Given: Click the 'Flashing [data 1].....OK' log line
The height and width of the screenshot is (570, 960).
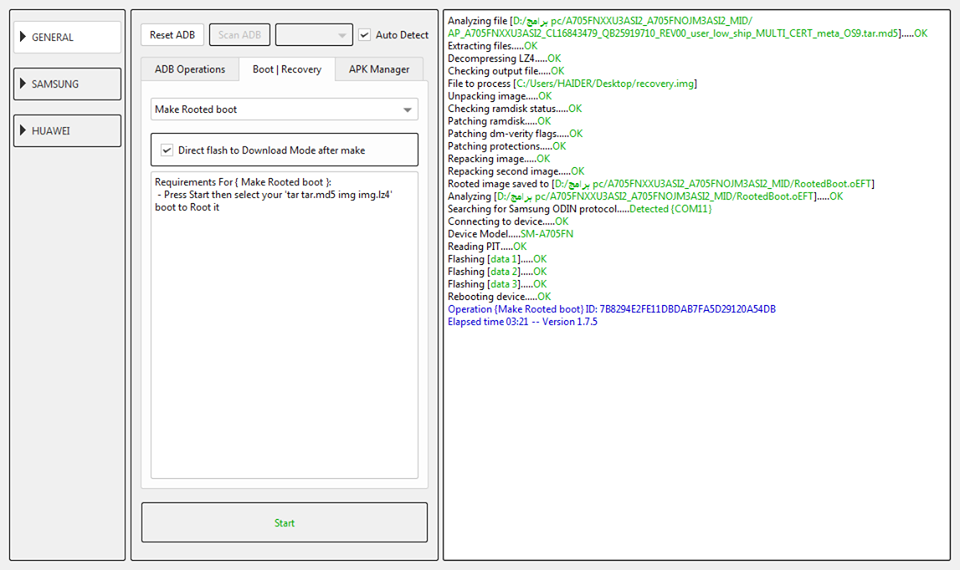Looking at the screenshot, I should coord(497,259).
